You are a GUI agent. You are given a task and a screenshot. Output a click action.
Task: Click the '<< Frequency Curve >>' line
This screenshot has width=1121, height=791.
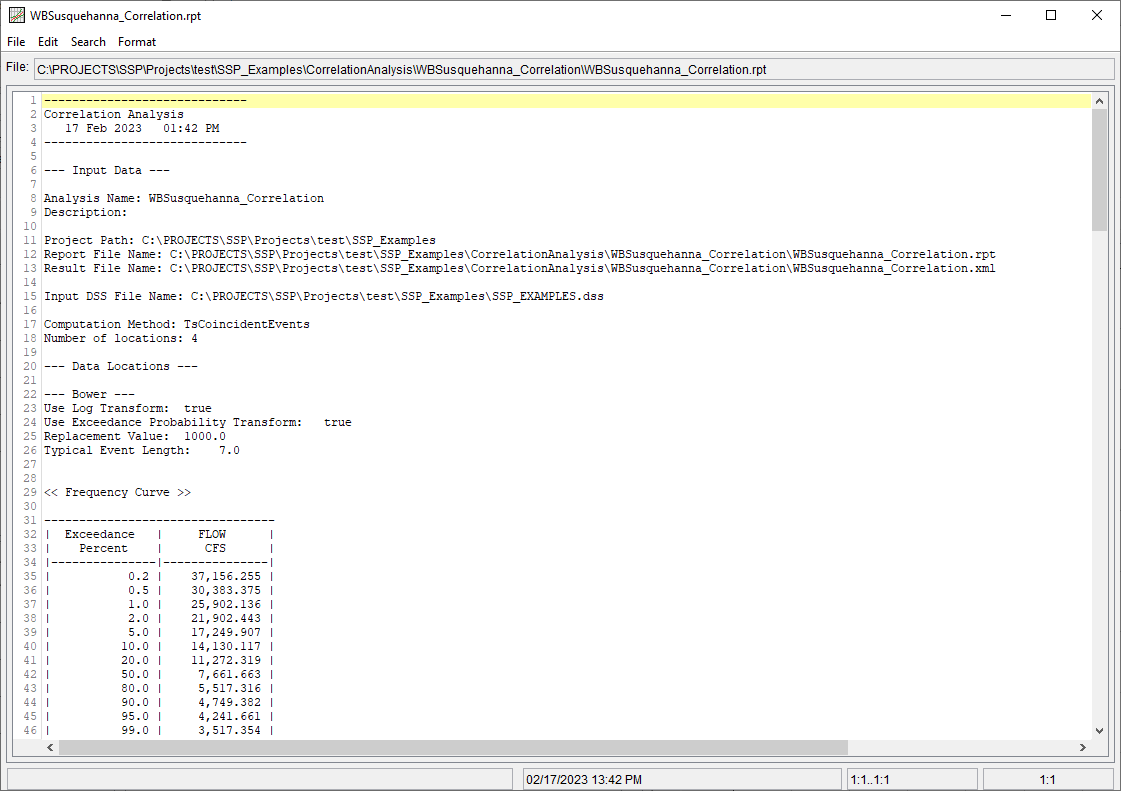[117, 493]
